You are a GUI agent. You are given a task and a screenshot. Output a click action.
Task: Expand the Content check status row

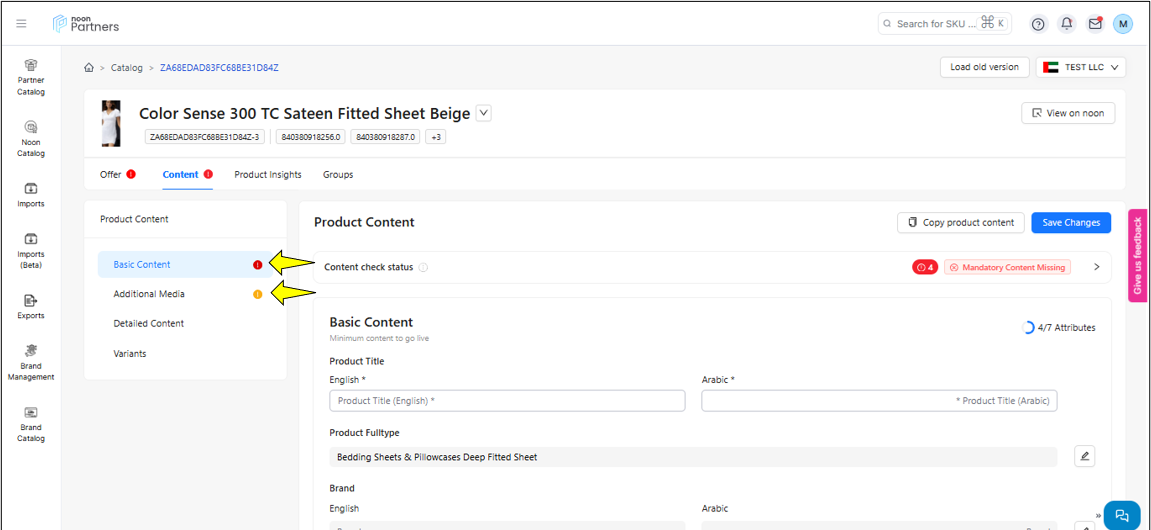tap(1096, 267)
